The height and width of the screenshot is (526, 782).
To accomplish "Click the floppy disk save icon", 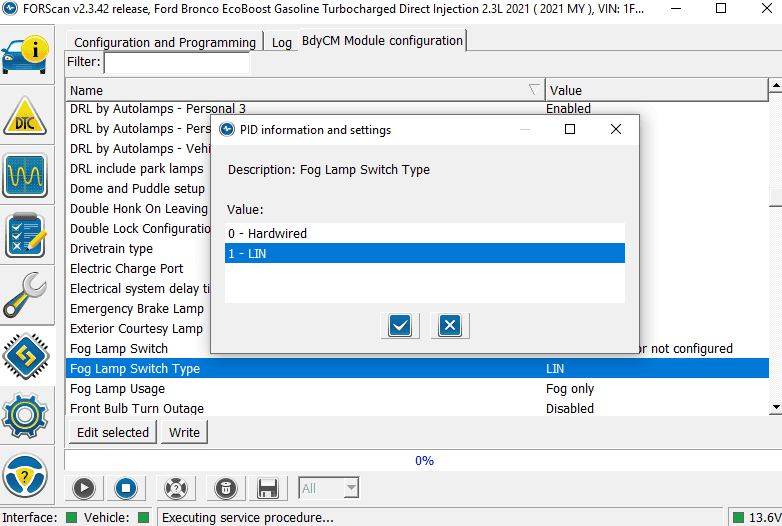I will coord(268,488).
